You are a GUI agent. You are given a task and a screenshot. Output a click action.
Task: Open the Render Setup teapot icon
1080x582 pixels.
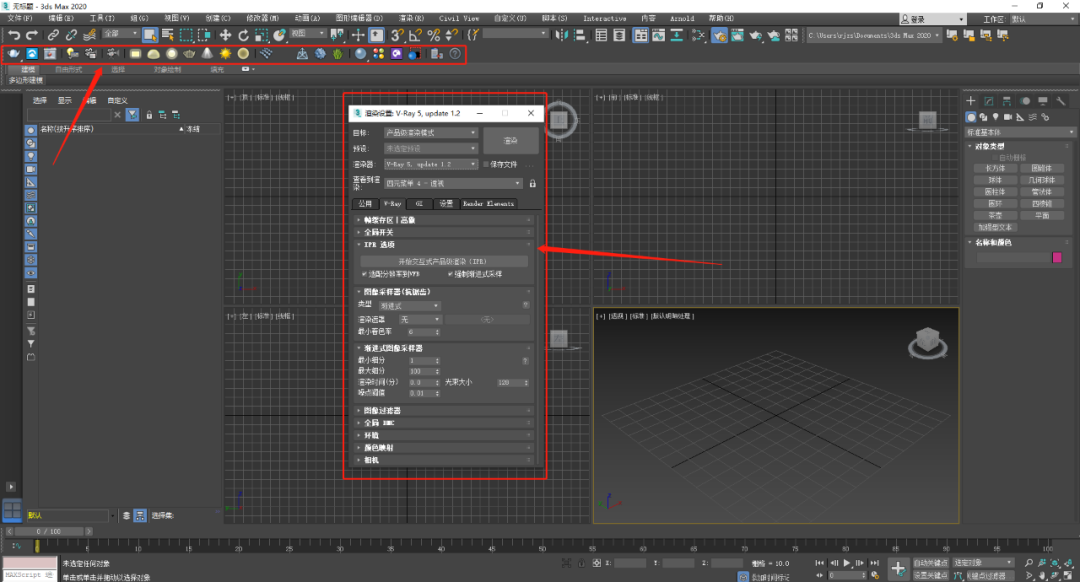719,34
